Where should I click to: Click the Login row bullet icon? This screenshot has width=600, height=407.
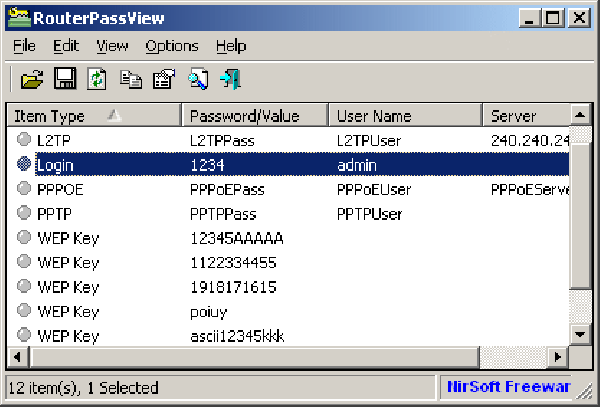[24, 164]
